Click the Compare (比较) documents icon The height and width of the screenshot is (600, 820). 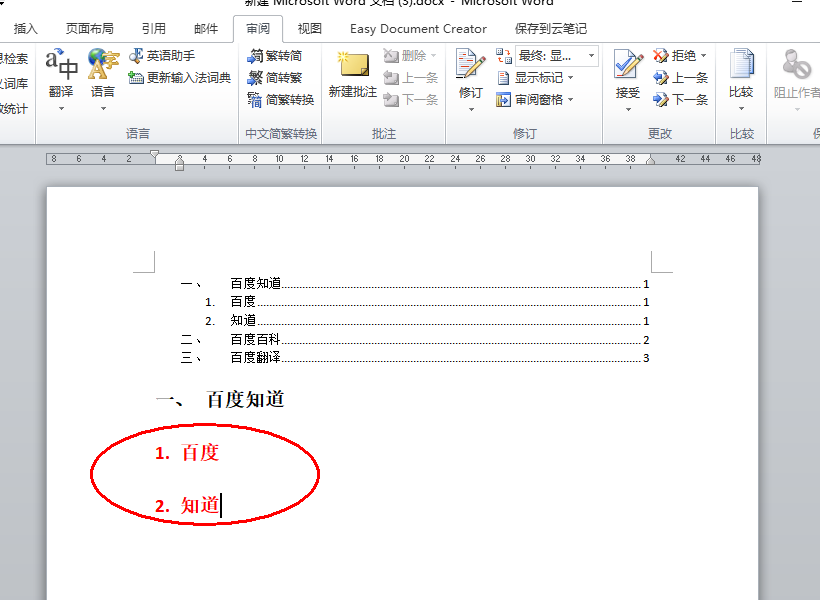[742, 65]
